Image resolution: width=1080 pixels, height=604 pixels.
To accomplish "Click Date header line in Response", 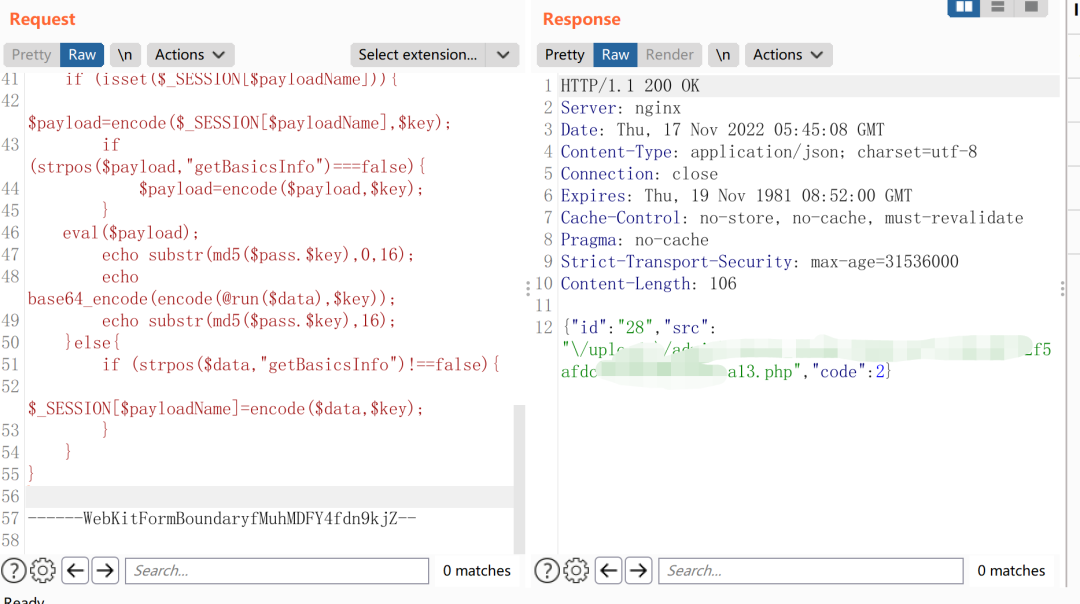I will click(722, 129).
